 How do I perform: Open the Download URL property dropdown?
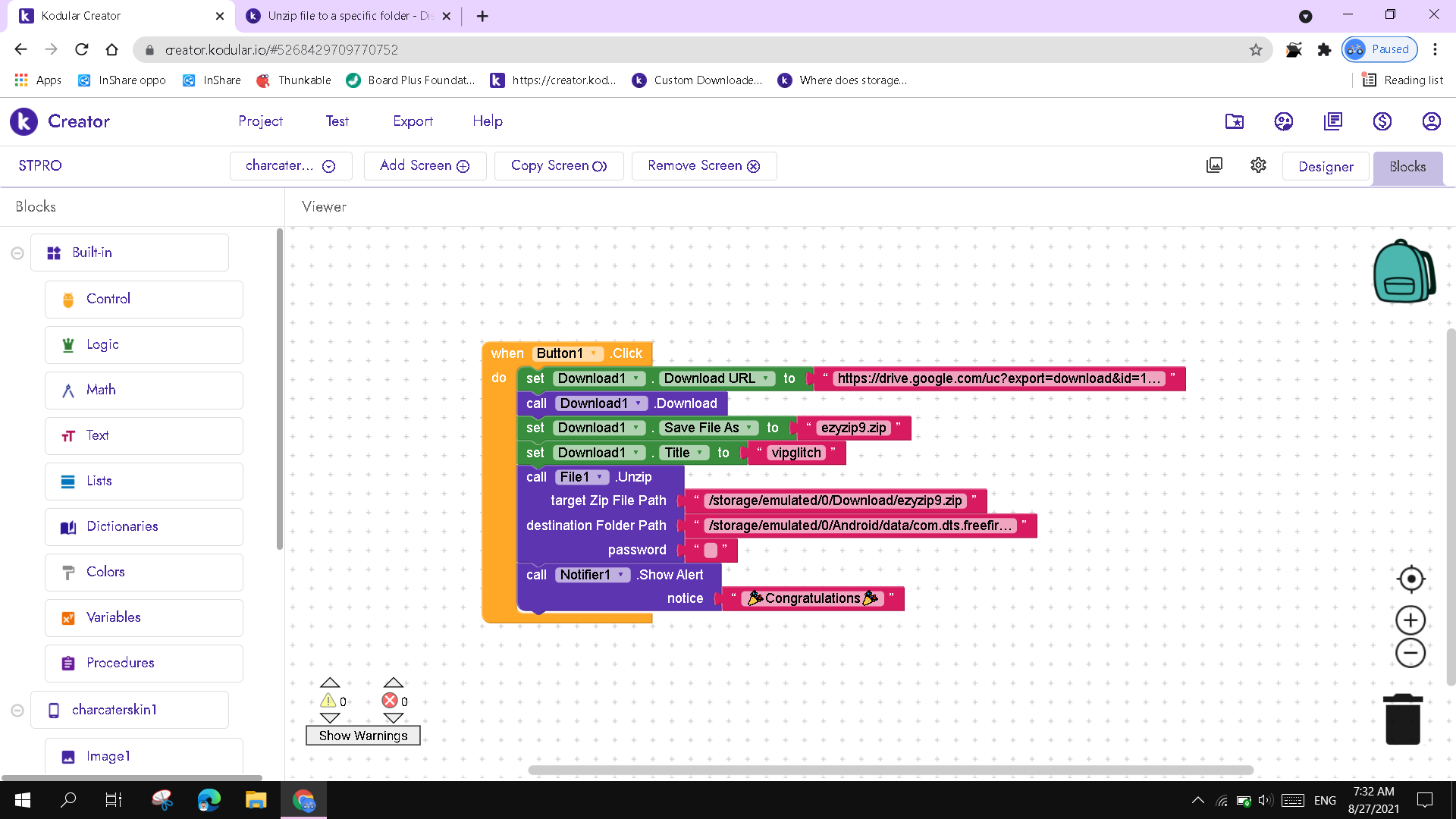pos(766,378)
